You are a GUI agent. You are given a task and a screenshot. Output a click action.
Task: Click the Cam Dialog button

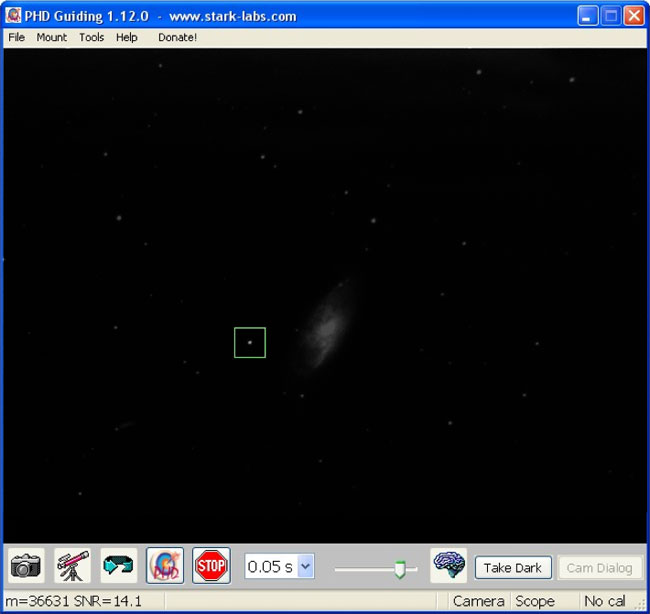[599, 568]
